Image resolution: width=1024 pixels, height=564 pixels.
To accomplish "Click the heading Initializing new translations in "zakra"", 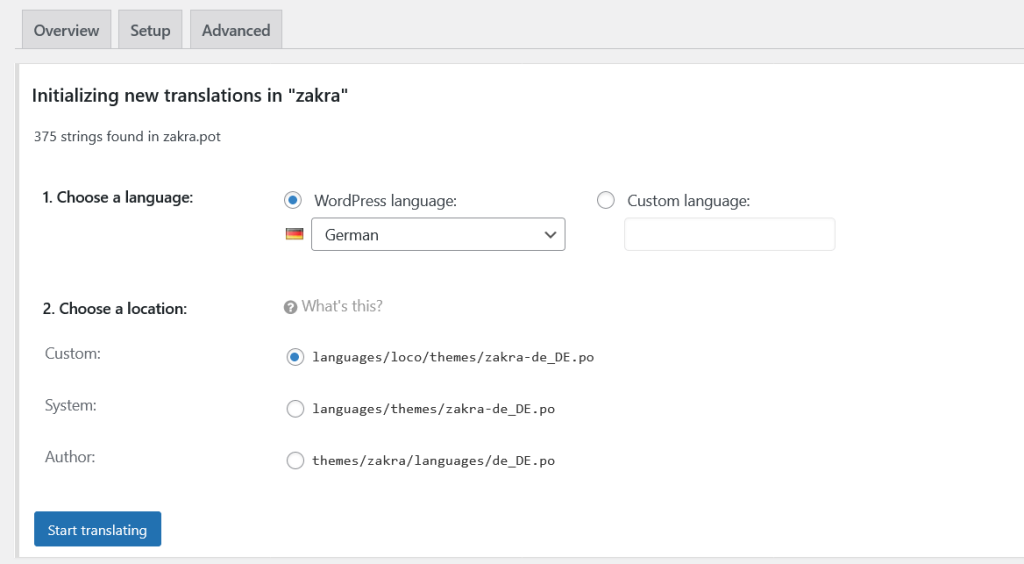I will (x=190, y=95).
